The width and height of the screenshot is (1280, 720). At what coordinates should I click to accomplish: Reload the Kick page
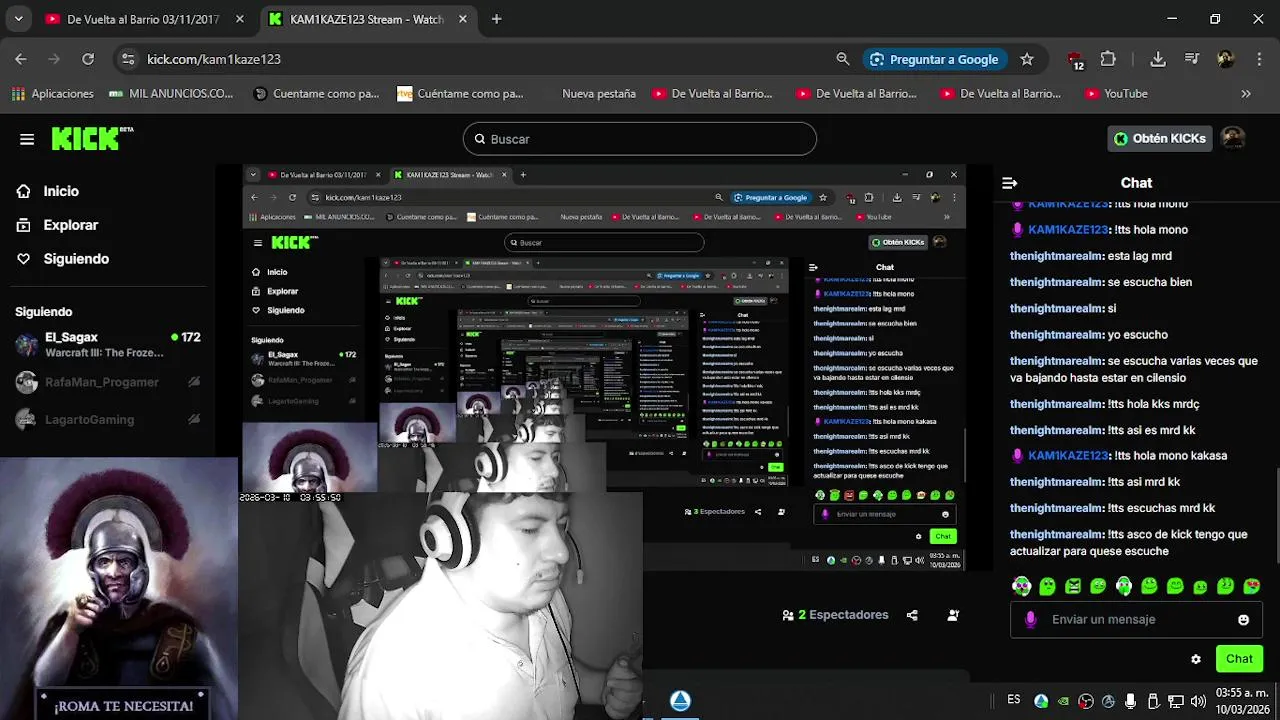tap(88, 59)
